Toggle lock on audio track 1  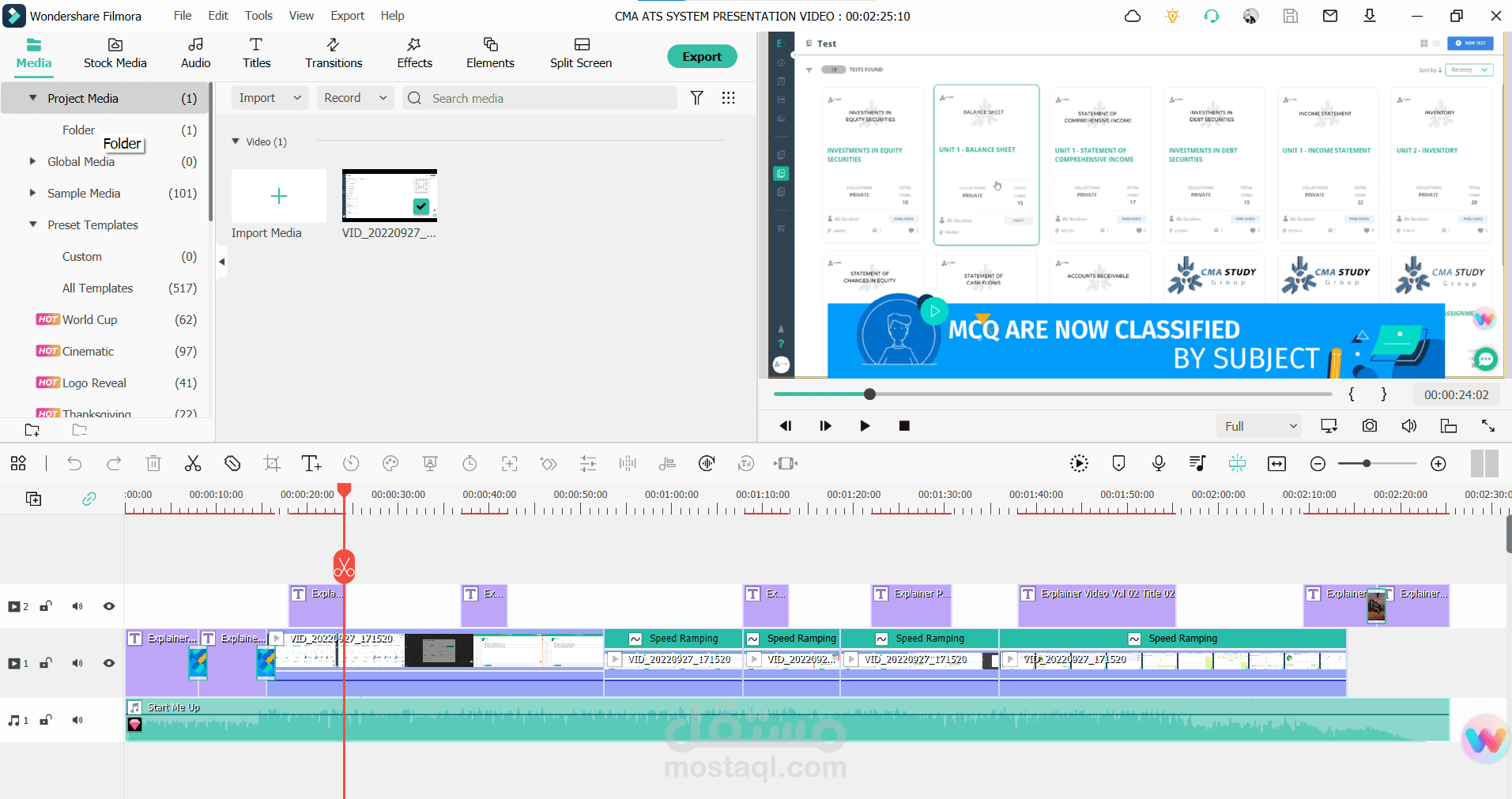click(x=46, y=720)
